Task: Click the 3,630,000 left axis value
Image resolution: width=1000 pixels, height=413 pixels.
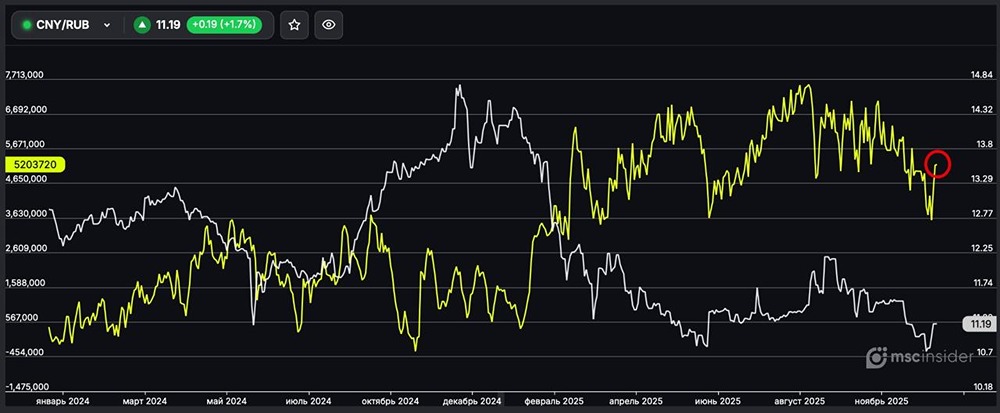Action: click(x=26, y=214)
